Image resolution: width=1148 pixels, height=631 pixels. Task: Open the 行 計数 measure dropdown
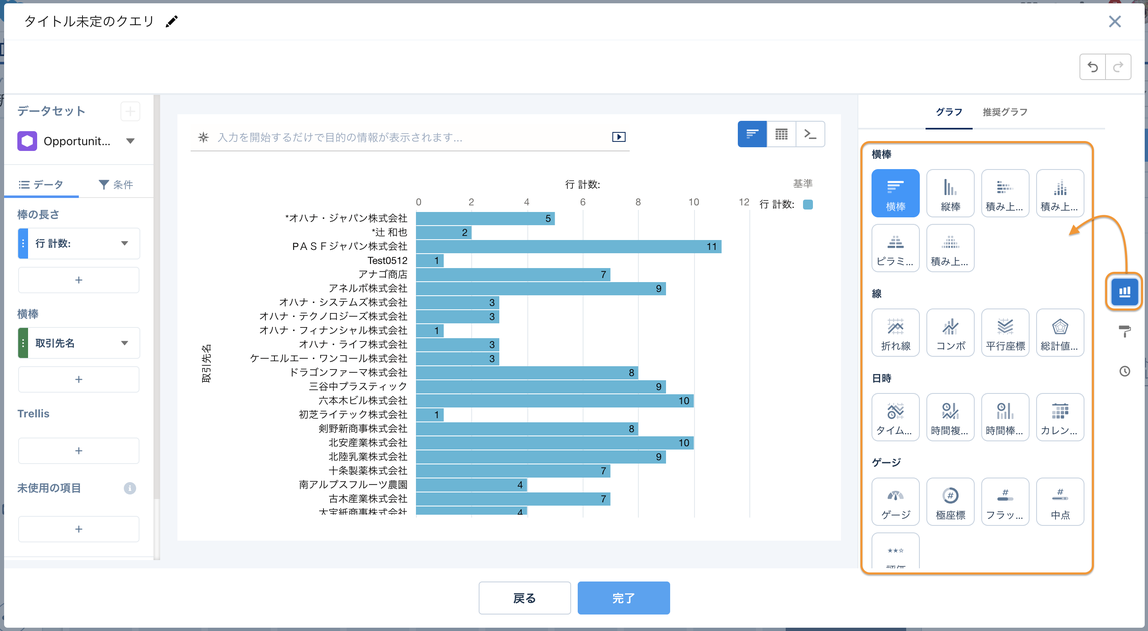(x=124, y=243)
